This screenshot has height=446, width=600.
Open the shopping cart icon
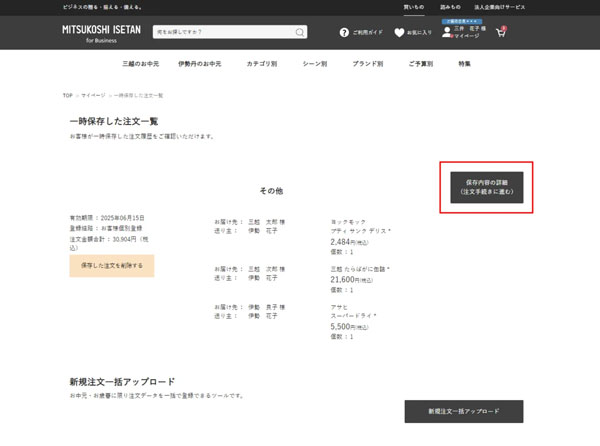tap(501, 32)
